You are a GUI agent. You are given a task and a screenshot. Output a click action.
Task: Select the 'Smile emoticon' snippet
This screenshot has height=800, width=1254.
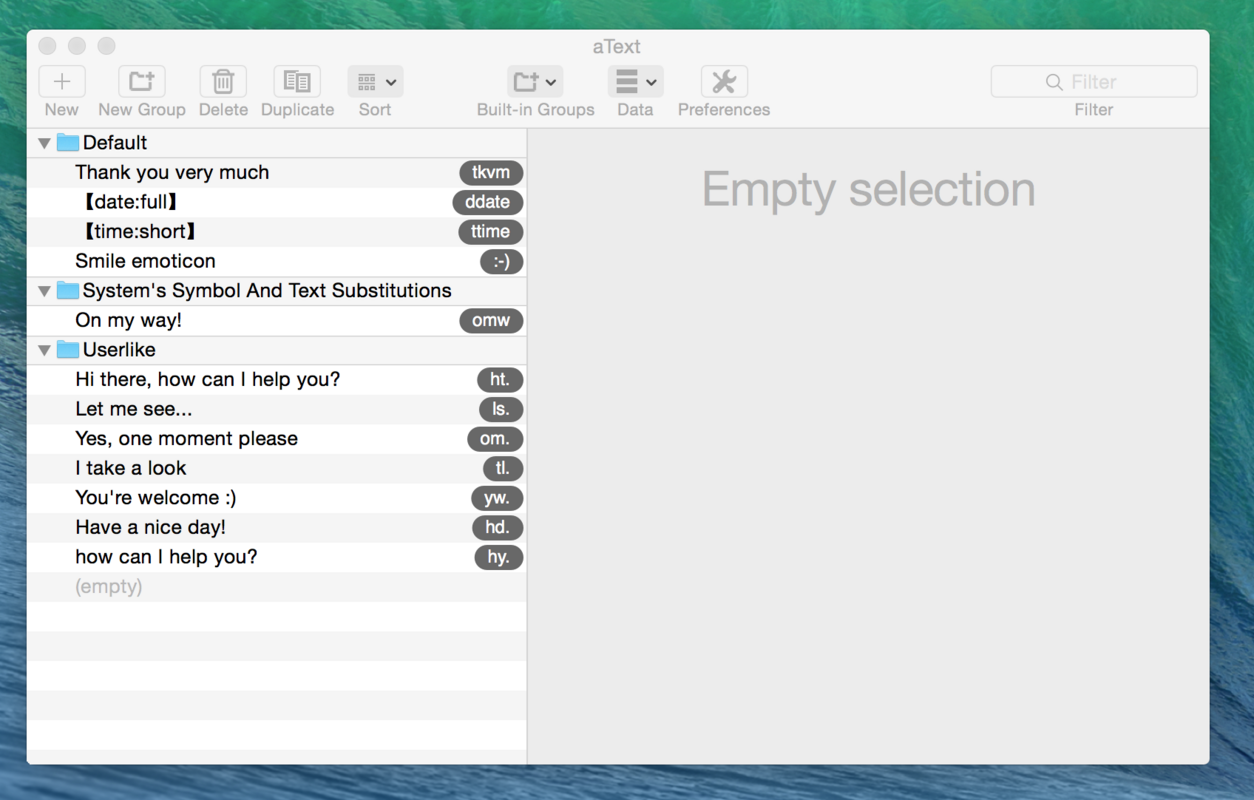click(x=145, y=261)
